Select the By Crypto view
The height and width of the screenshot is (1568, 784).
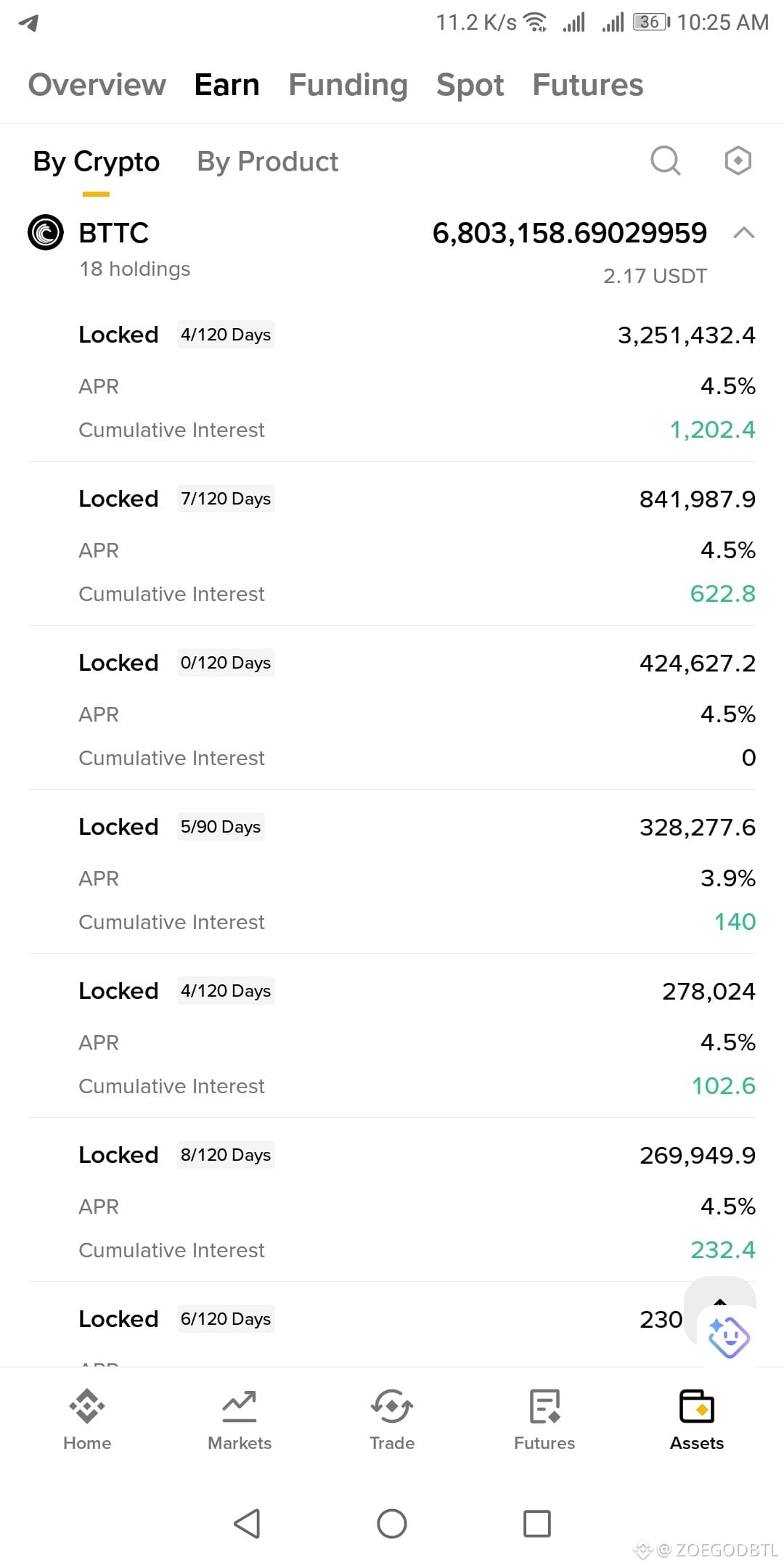point(97,161)
